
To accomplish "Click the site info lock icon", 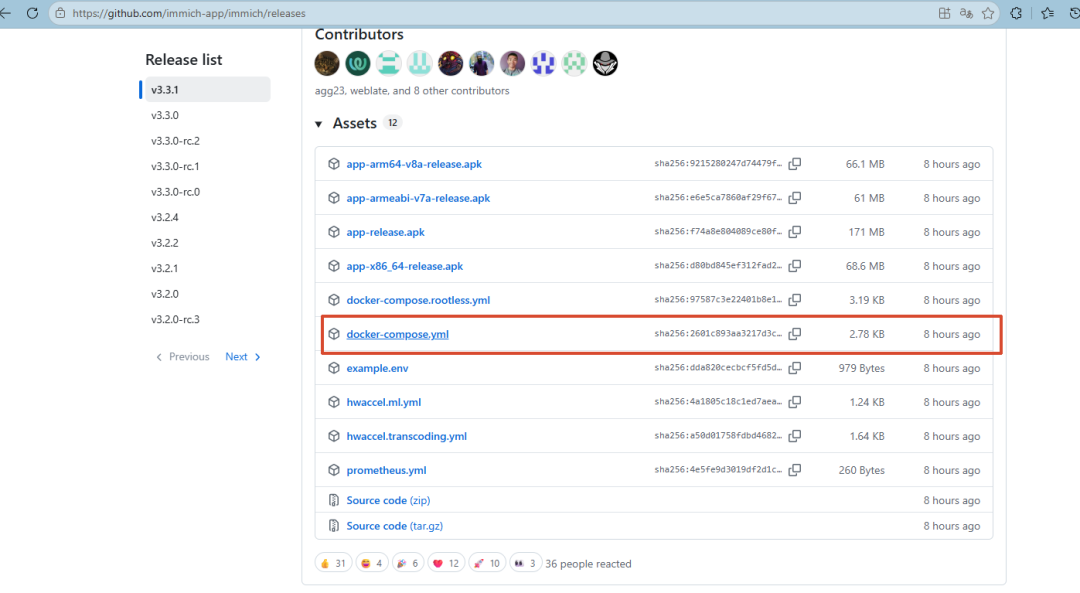I will [61, 13].
